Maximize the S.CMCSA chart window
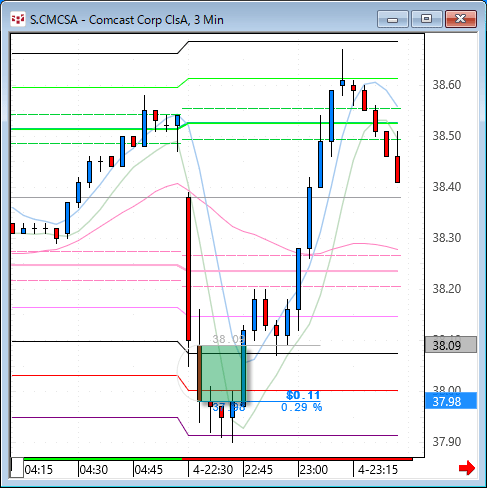The image size is (487, 488). tap(426, 19)
